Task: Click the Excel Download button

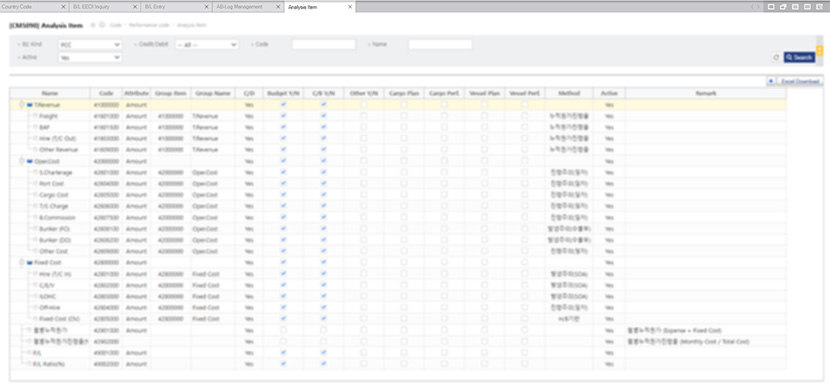Action: 799,82
